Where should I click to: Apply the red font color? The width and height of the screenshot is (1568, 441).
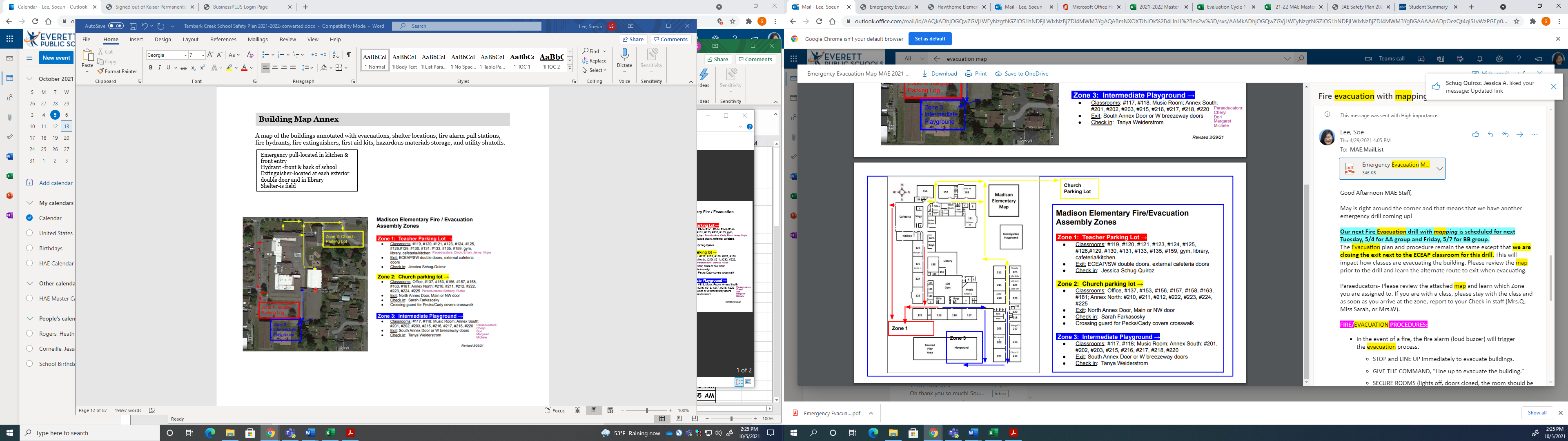pos(244,68)
